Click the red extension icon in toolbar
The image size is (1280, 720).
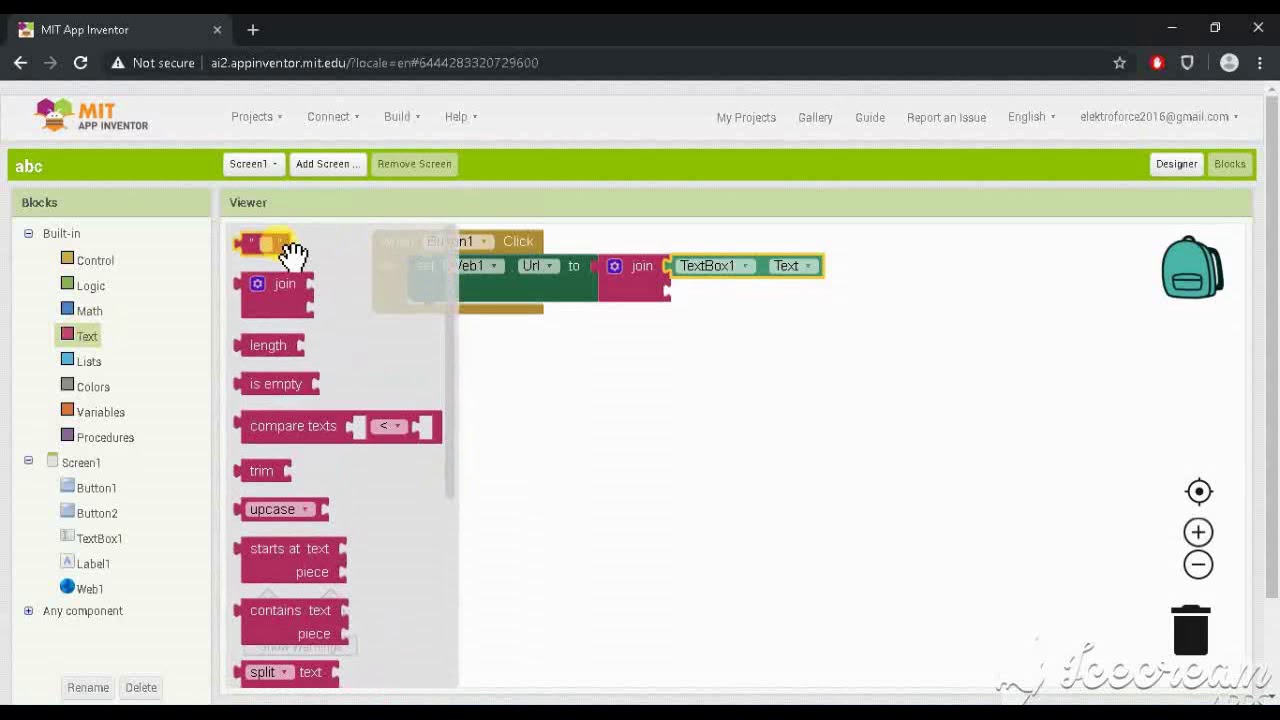click(1157, 63)
